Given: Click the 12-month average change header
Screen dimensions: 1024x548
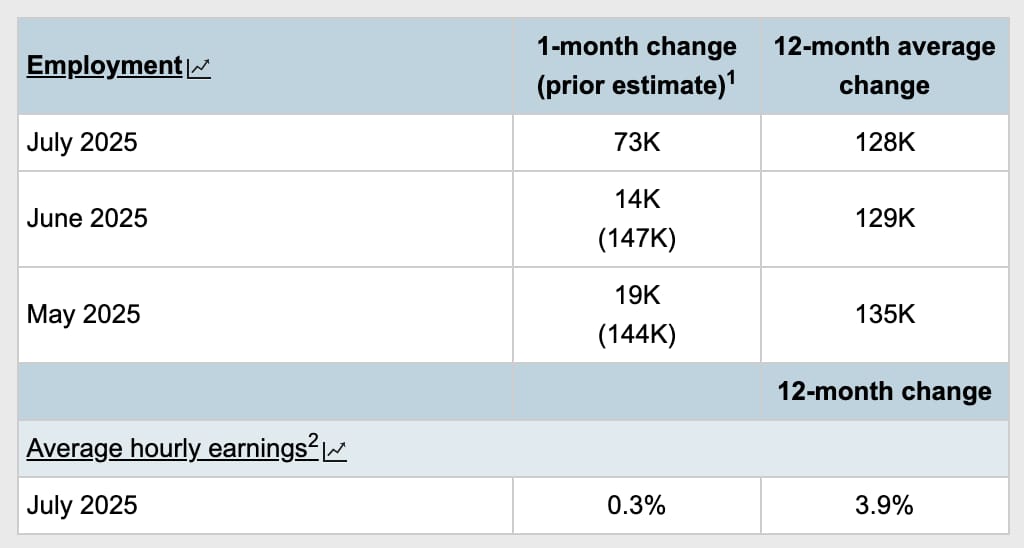Looking at the screenshot, I should (x=884, y=66).
